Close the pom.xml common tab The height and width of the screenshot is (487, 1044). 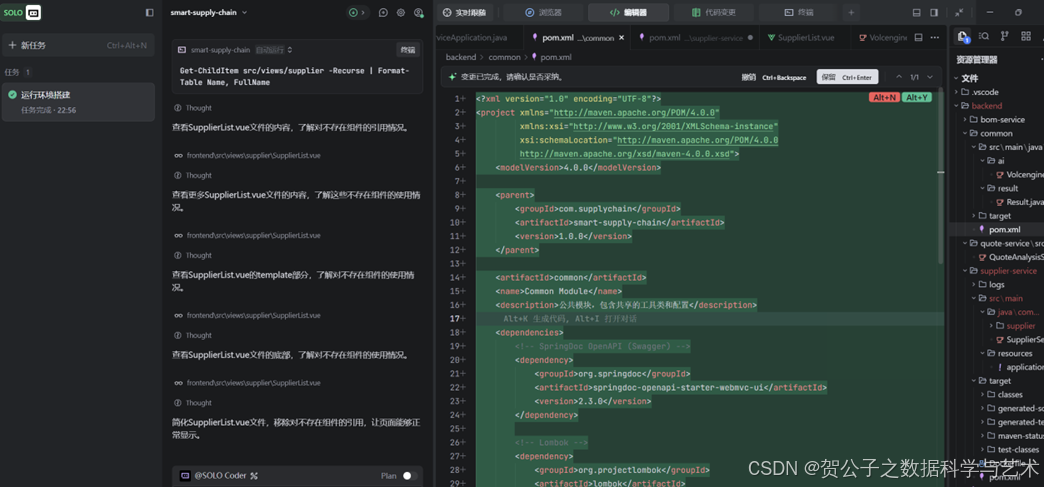coord(621,38)
